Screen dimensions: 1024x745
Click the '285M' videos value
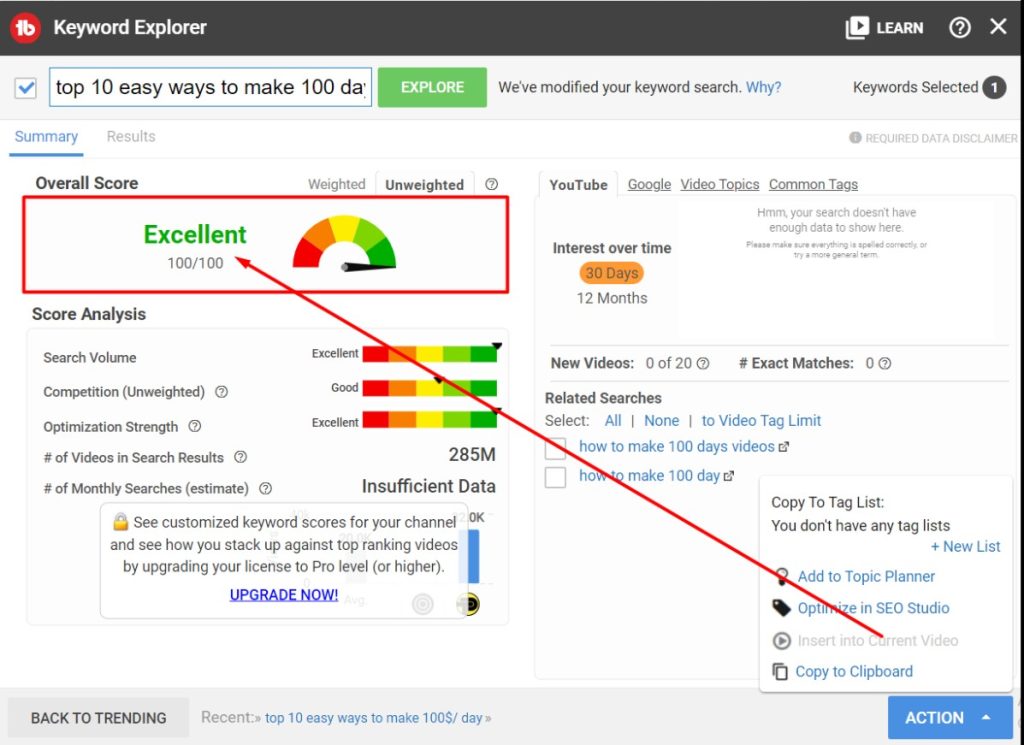pyautogui.click(x=472, y=454)
